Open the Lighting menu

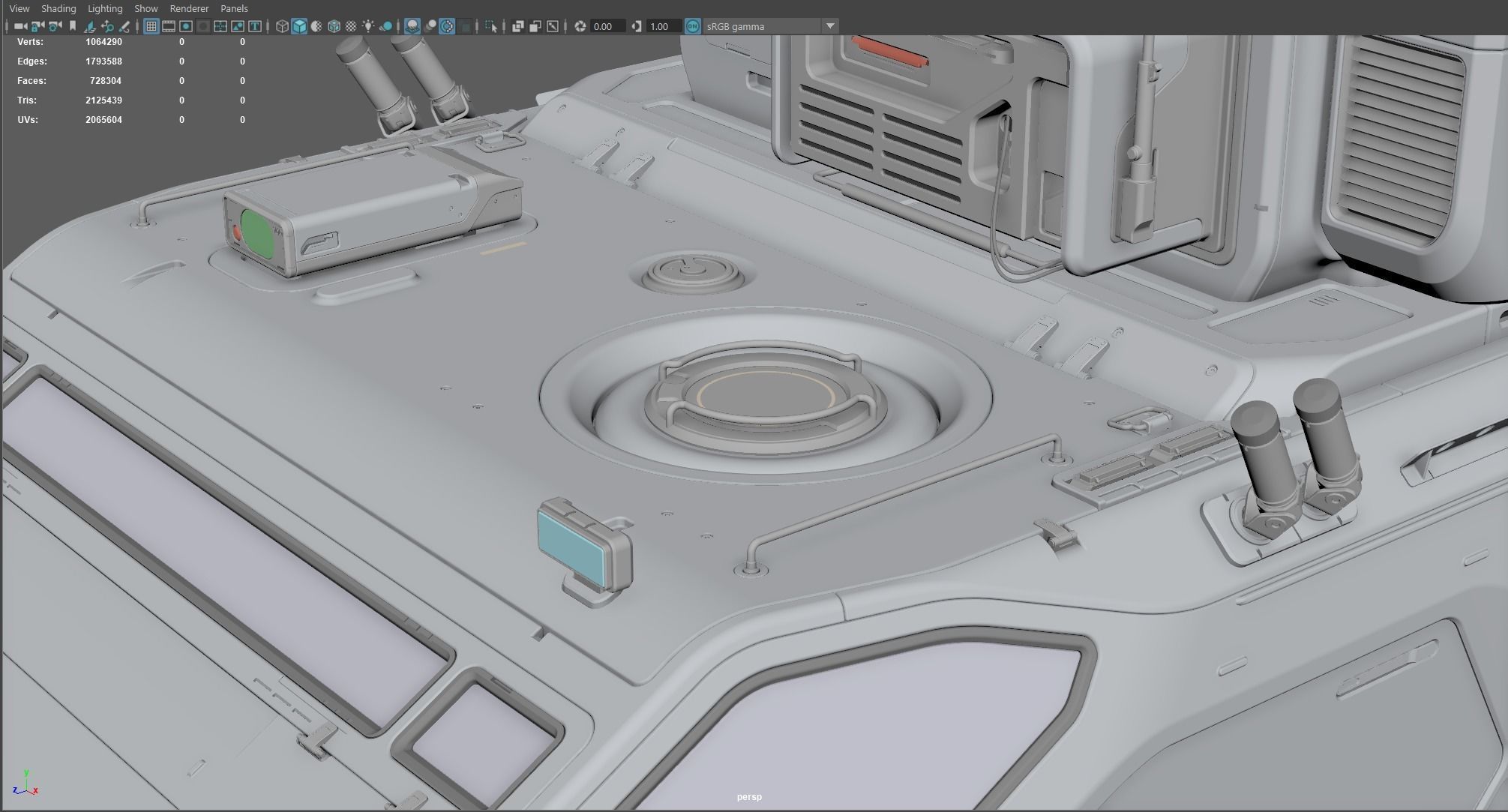tap(105, 8)
